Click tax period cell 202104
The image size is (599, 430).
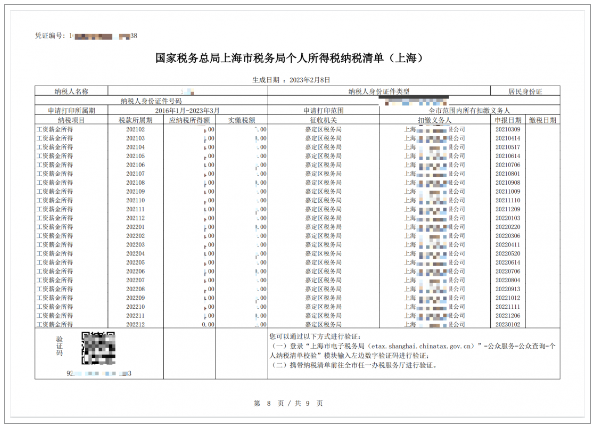136,147
